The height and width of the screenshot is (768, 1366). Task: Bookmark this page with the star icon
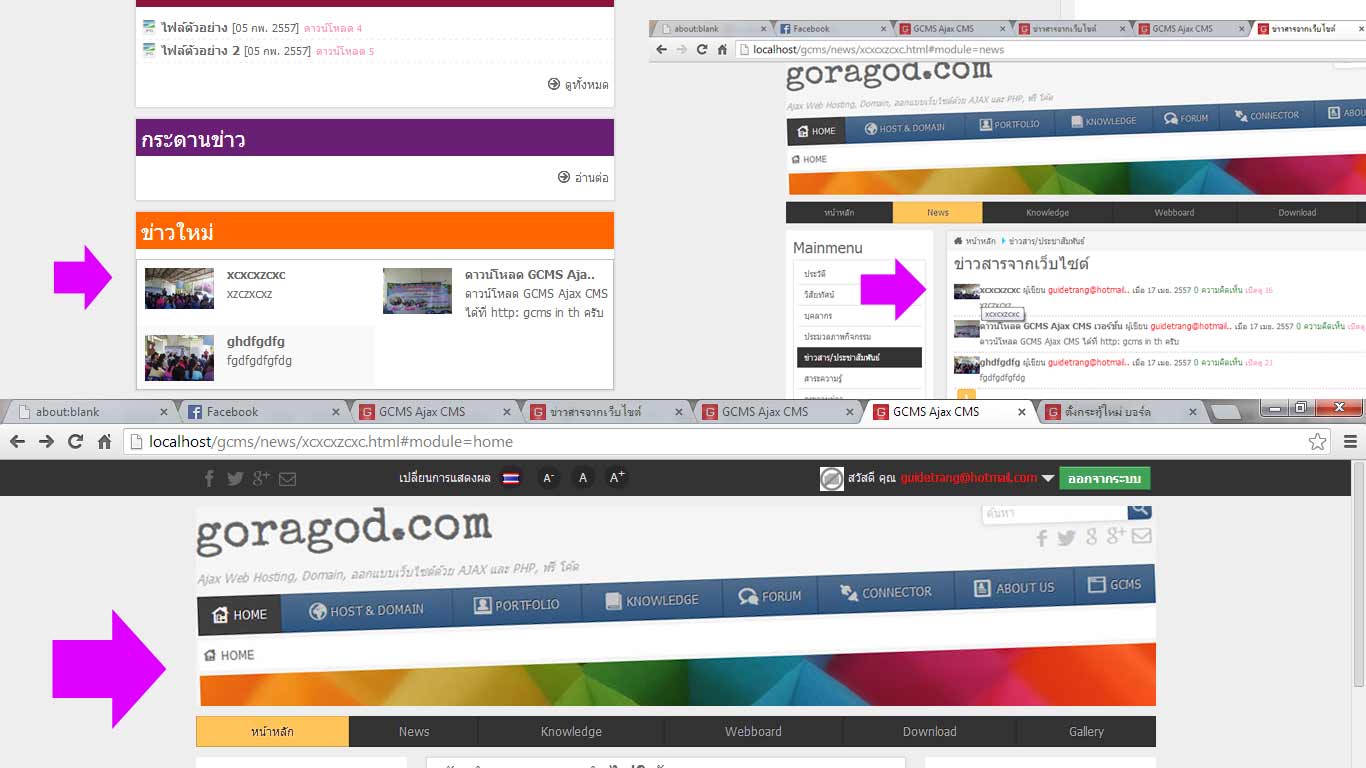coord(1318,441)
